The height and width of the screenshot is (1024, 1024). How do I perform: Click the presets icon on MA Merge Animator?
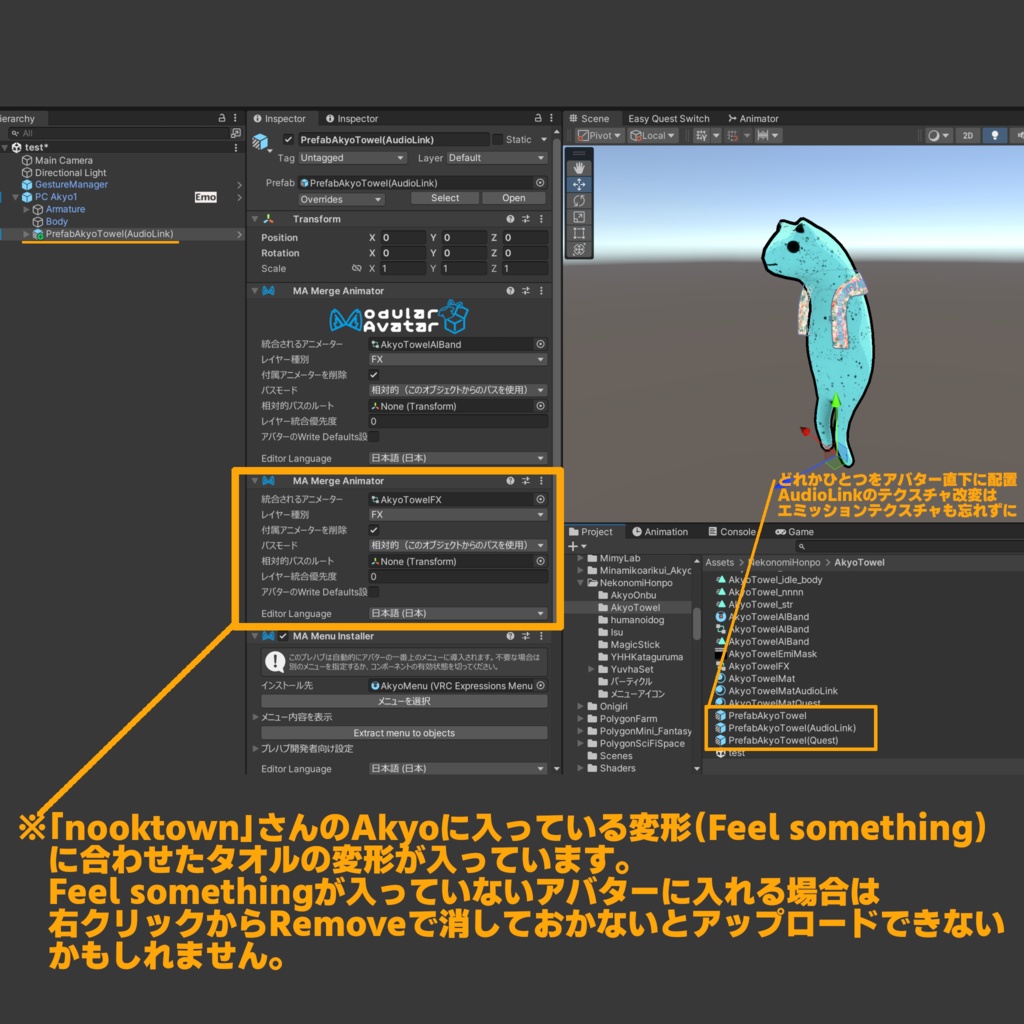[527, 291]
